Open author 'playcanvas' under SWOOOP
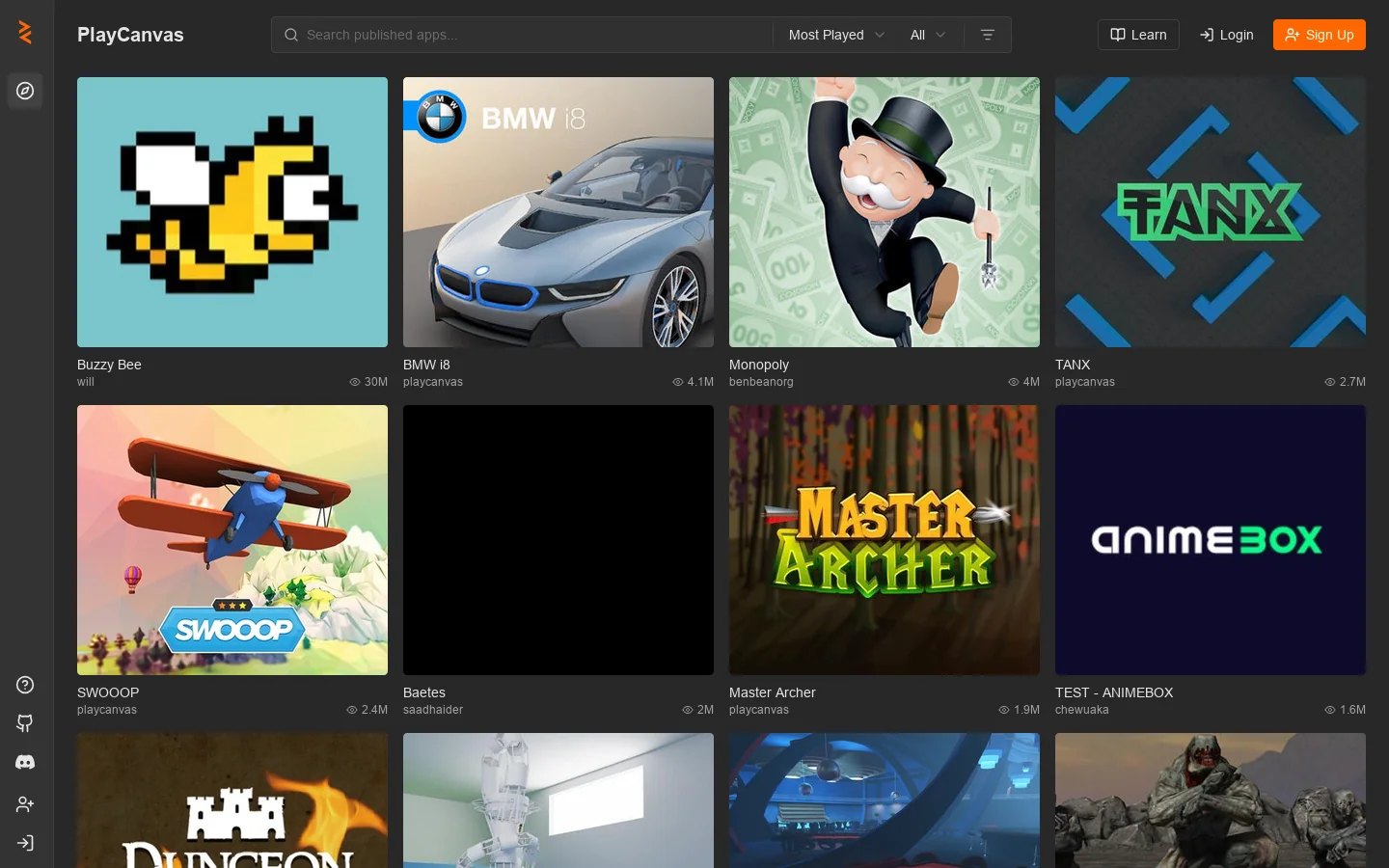 tap(107, 710)
